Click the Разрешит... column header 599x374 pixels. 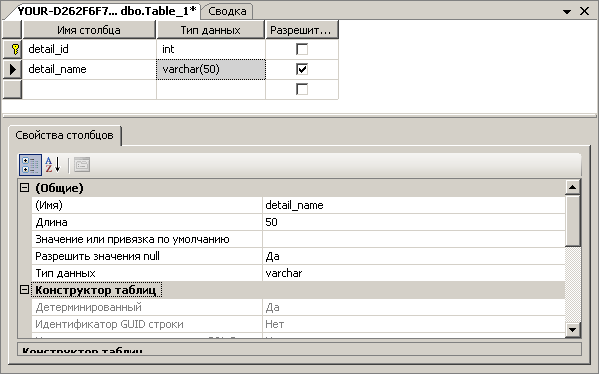[301, 30]
